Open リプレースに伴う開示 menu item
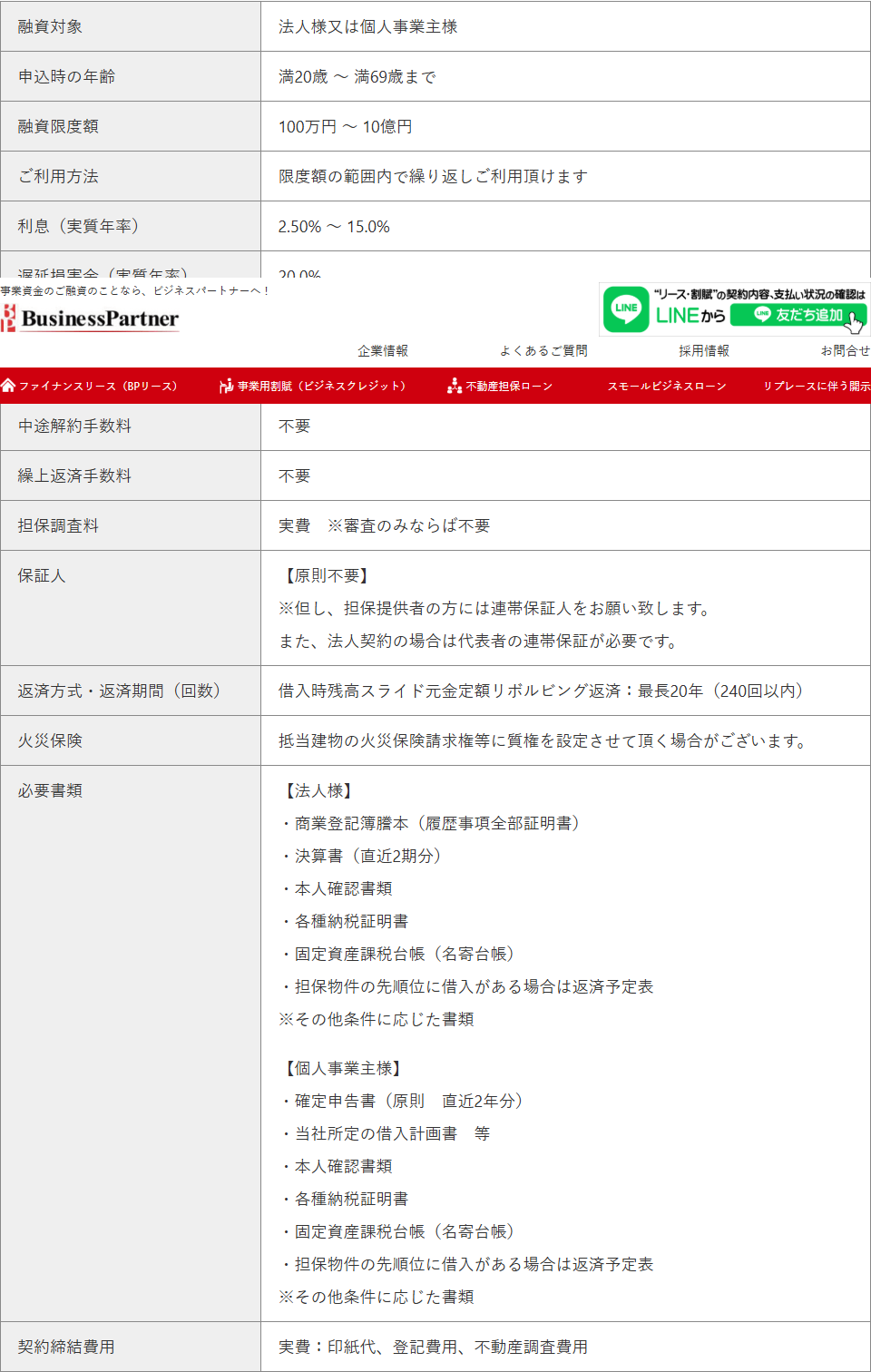 click(x=817, y=386)
